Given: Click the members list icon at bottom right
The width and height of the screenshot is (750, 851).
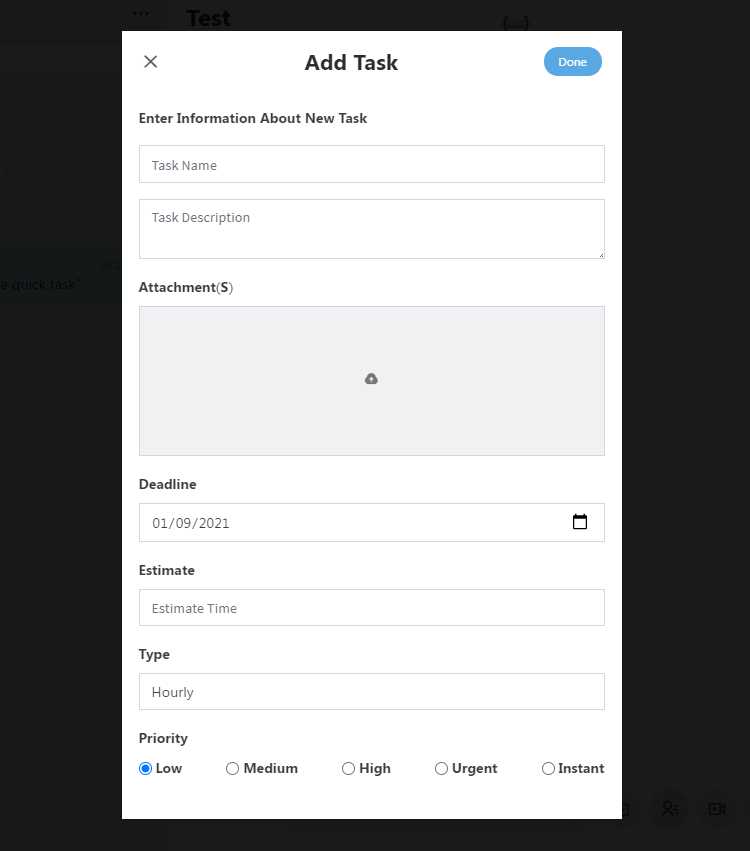Looking at the screenshot, I should point(670,809).
